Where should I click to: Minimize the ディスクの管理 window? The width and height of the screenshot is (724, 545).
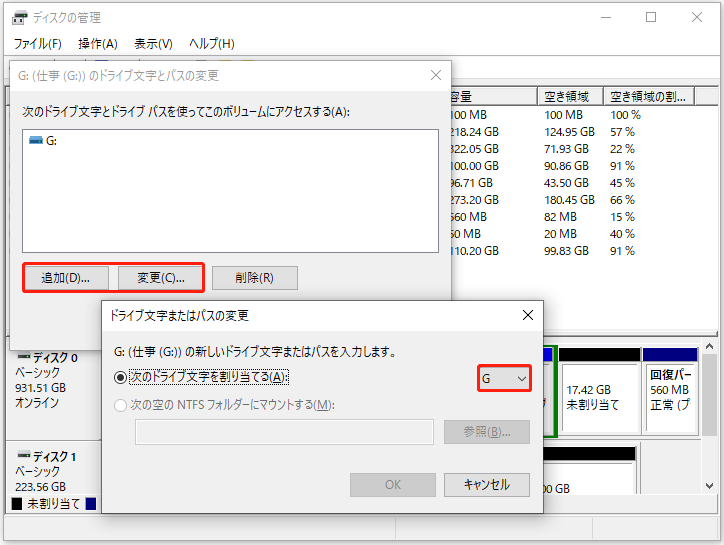point(606,18)
